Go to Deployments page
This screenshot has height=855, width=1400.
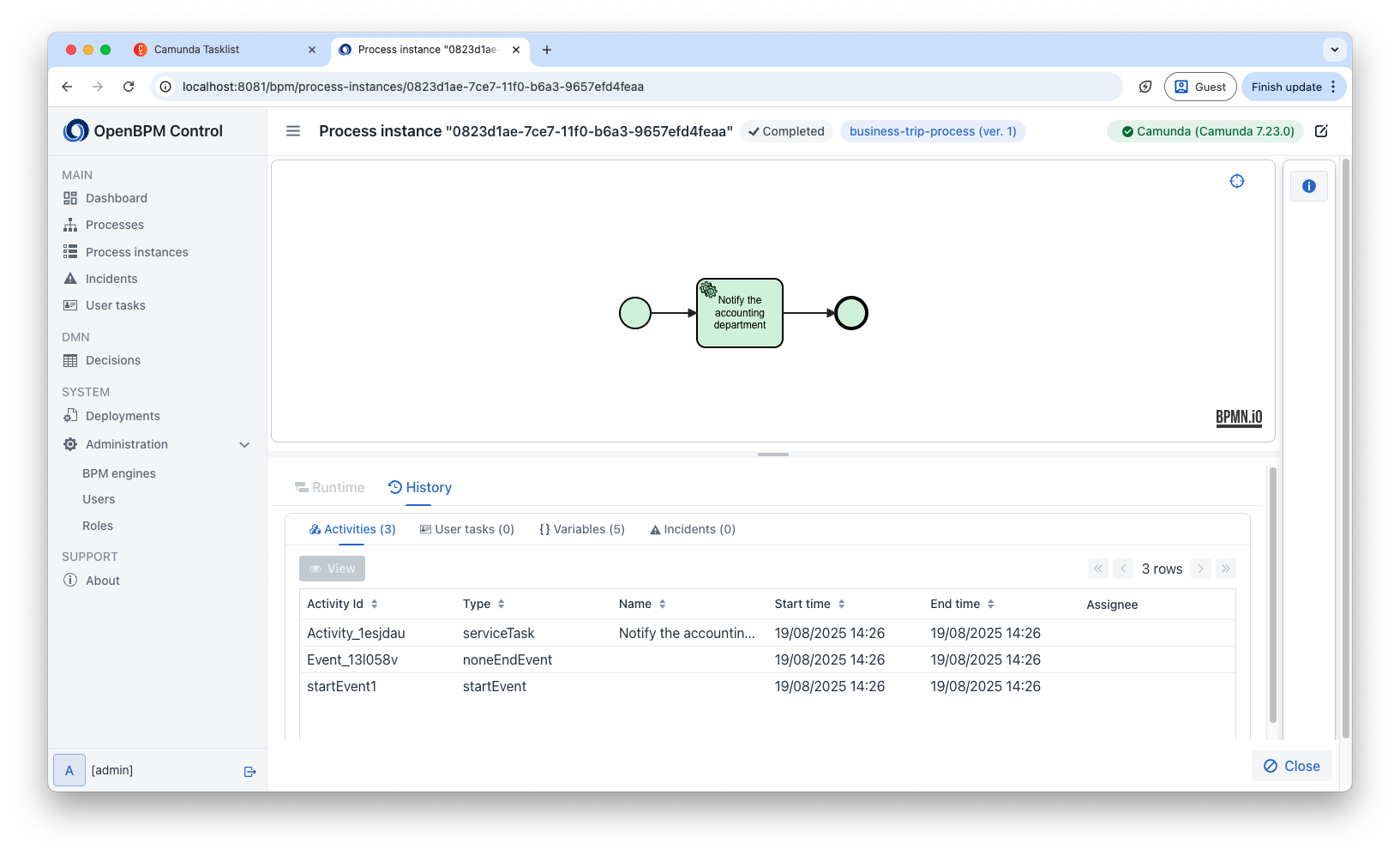pyautogui.click(x=123, y=416)
